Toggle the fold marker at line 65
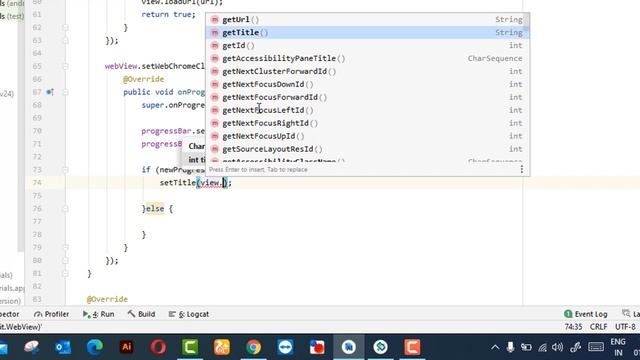640x360 pixels. pos(65,66)
